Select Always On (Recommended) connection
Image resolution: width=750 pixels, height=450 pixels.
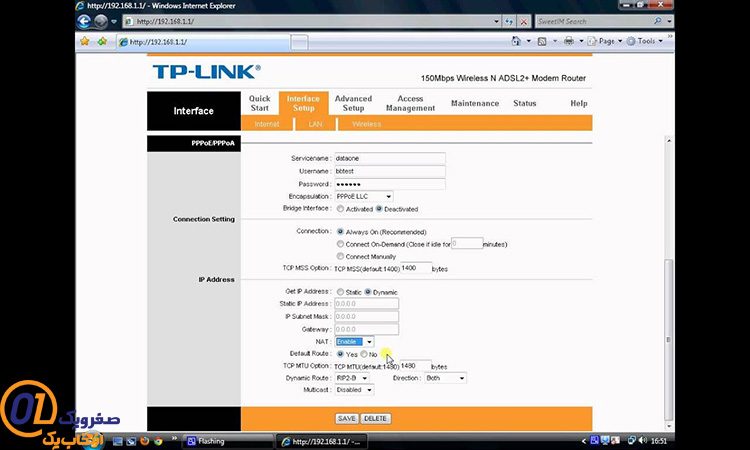click(340, 231)
